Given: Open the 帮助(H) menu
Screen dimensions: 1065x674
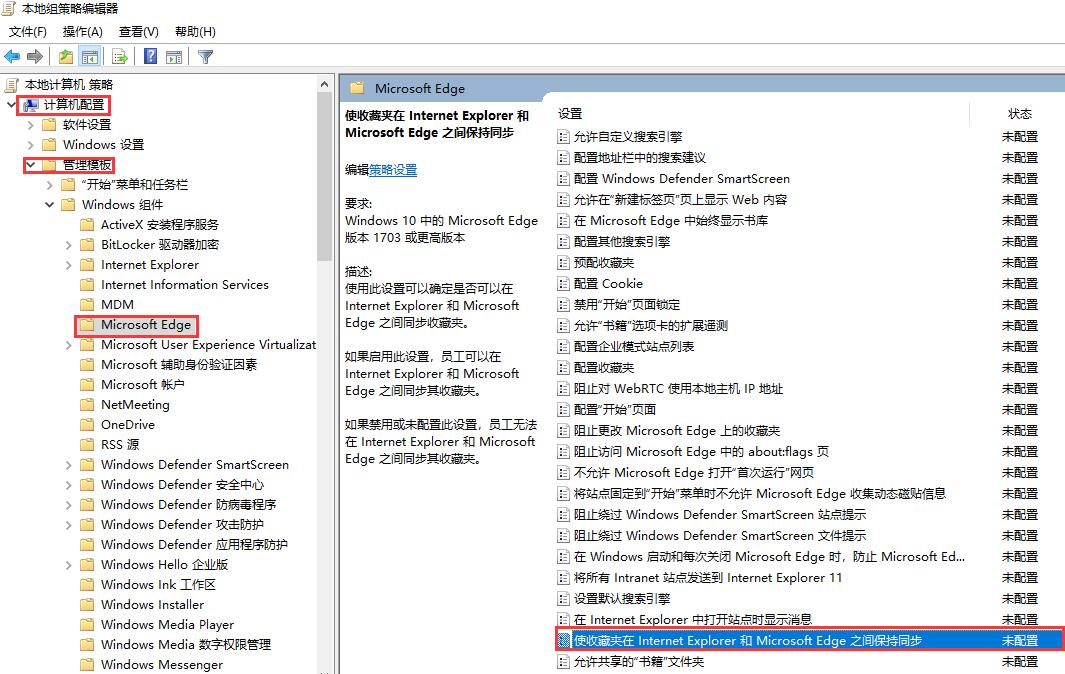Looking at the screenshot, I should click(195, 31).
